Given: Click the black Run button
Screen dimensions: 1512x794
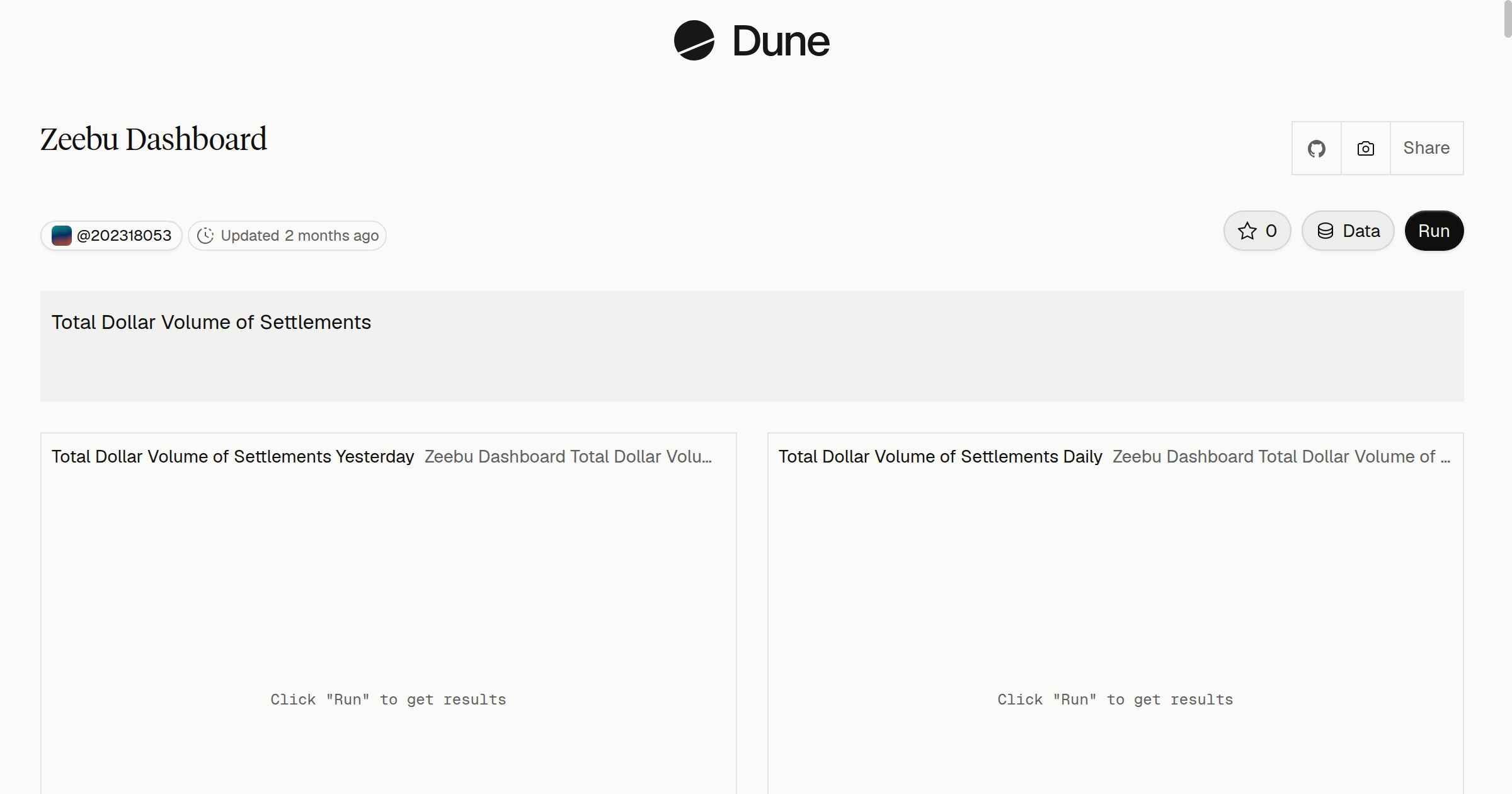Looking at the screenshot, I should click(1434, 231).
